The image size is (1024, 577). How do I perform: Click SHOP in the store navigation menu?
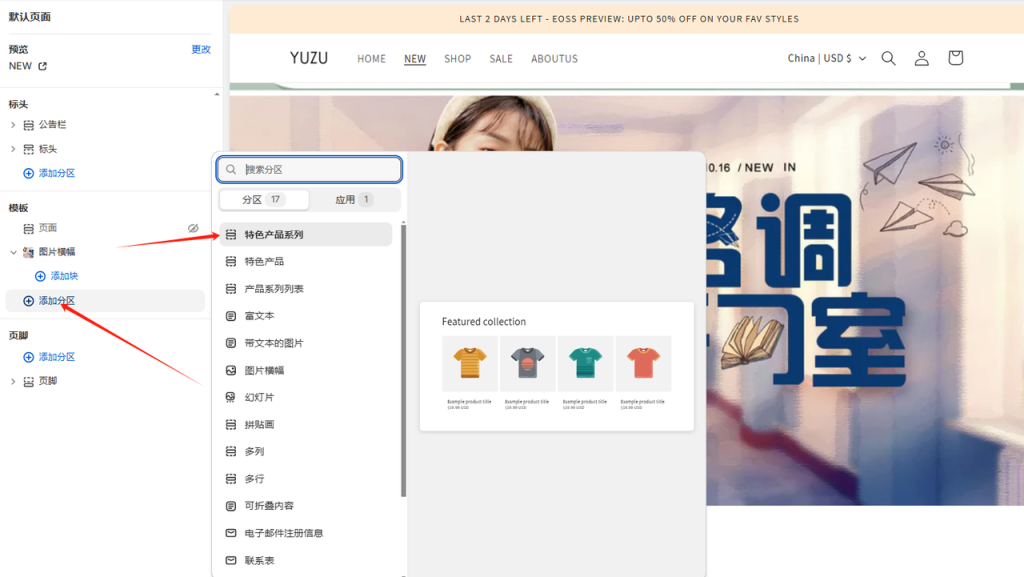[457, 59]
